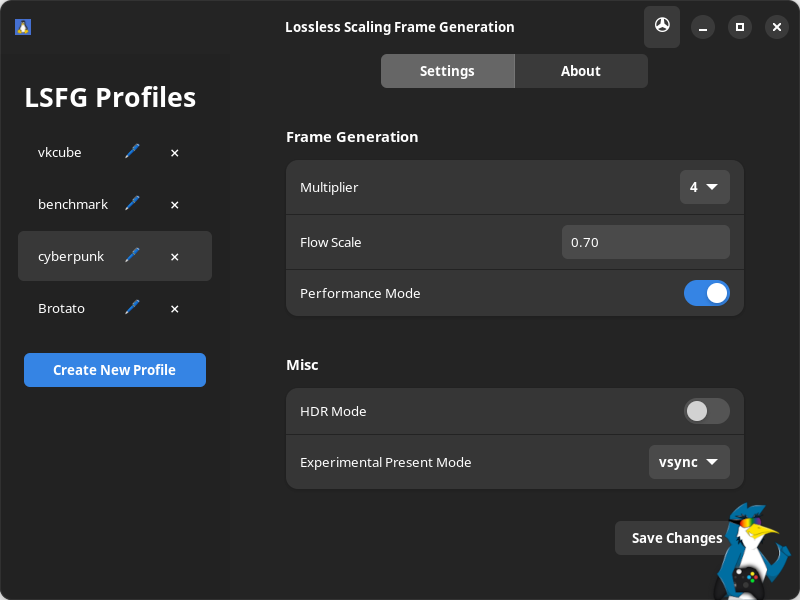The width and height of the screenshot is (800, 600).
Task: Edit the Brotato profile with the pencil icon
Action: tap(132, 308)
